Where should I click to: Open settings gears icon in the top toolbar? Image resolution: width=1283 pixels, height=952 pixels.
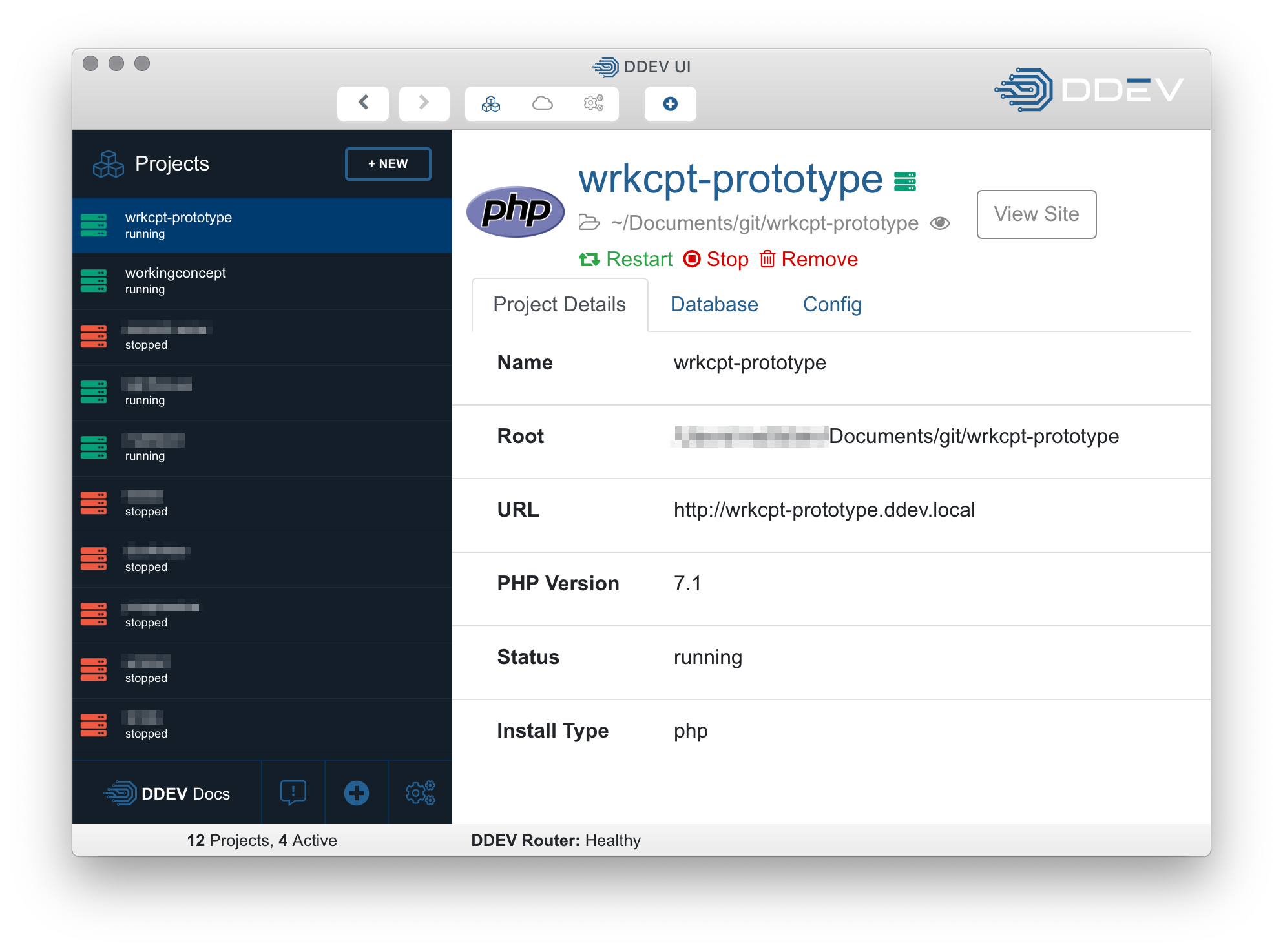(594, 103)
